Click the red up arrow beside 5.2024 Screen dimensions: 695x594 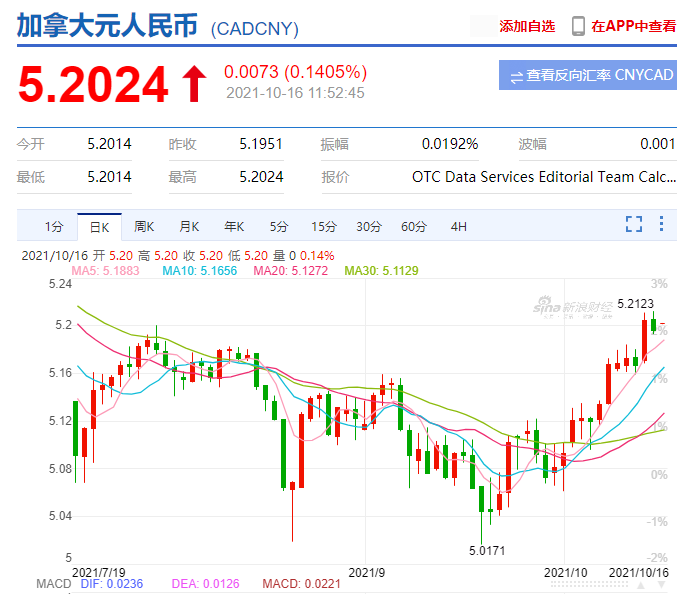[x=194, y=83]
